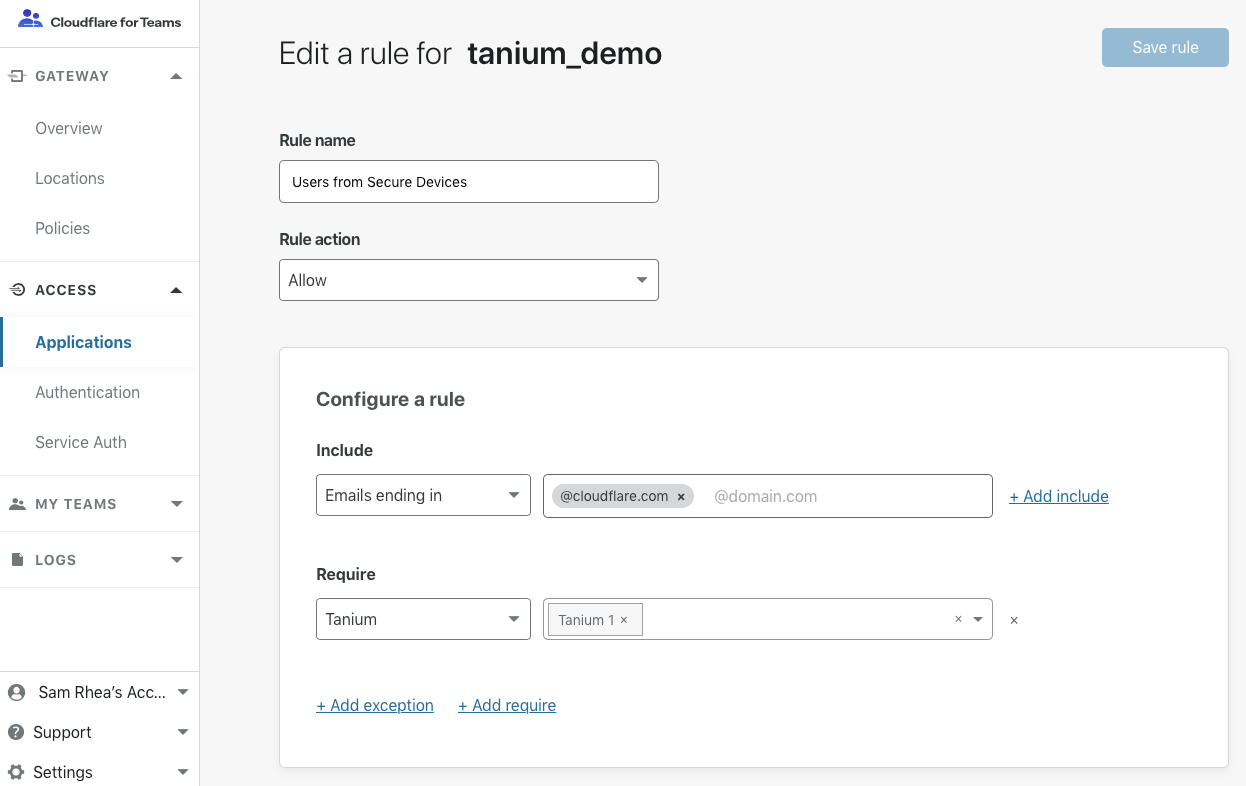
Task: Click the Add include link
Action: point(1059,496)
